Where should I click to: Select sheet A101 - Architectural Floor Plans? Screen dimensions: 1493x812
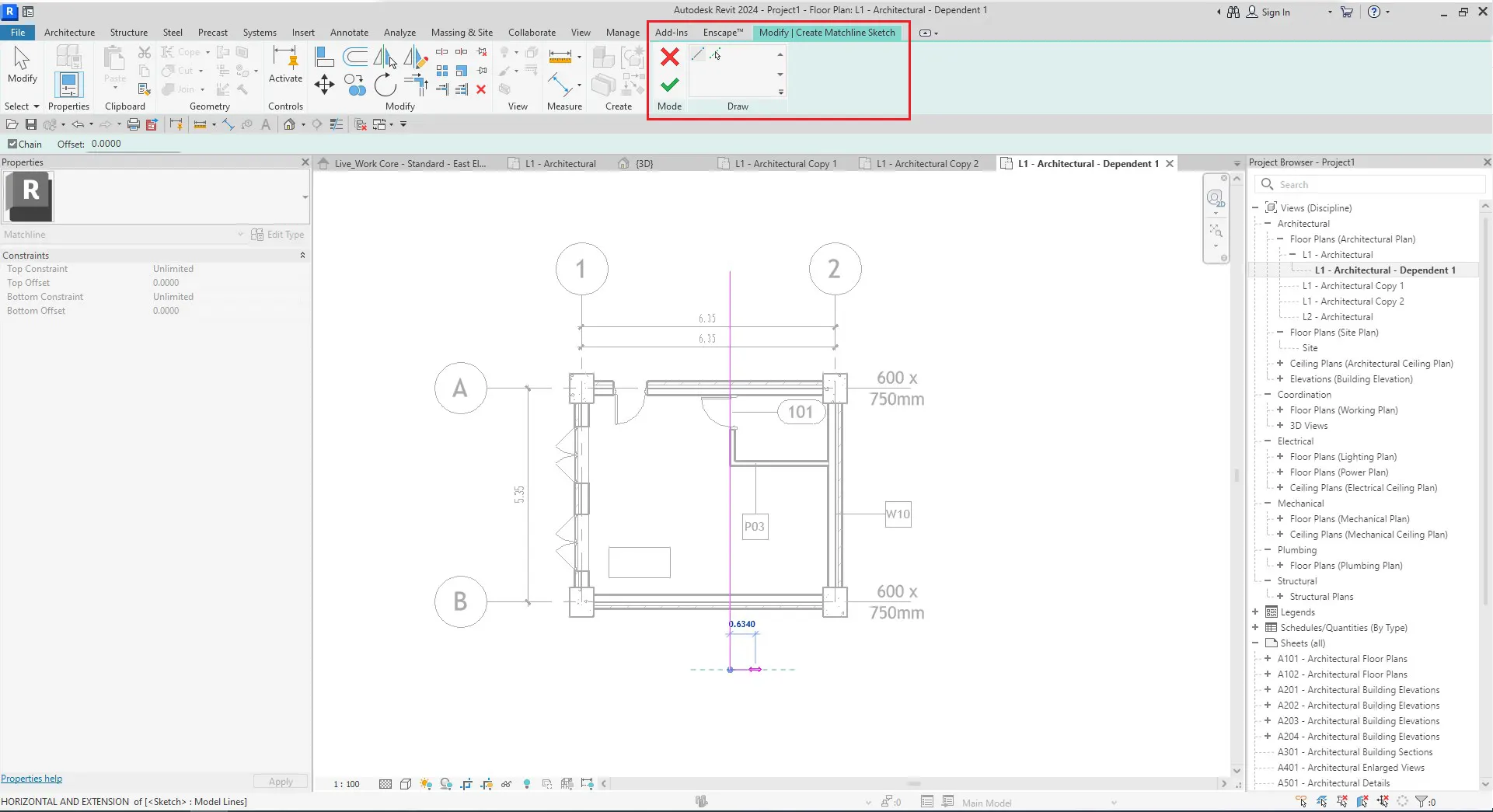click(1342, 659)
